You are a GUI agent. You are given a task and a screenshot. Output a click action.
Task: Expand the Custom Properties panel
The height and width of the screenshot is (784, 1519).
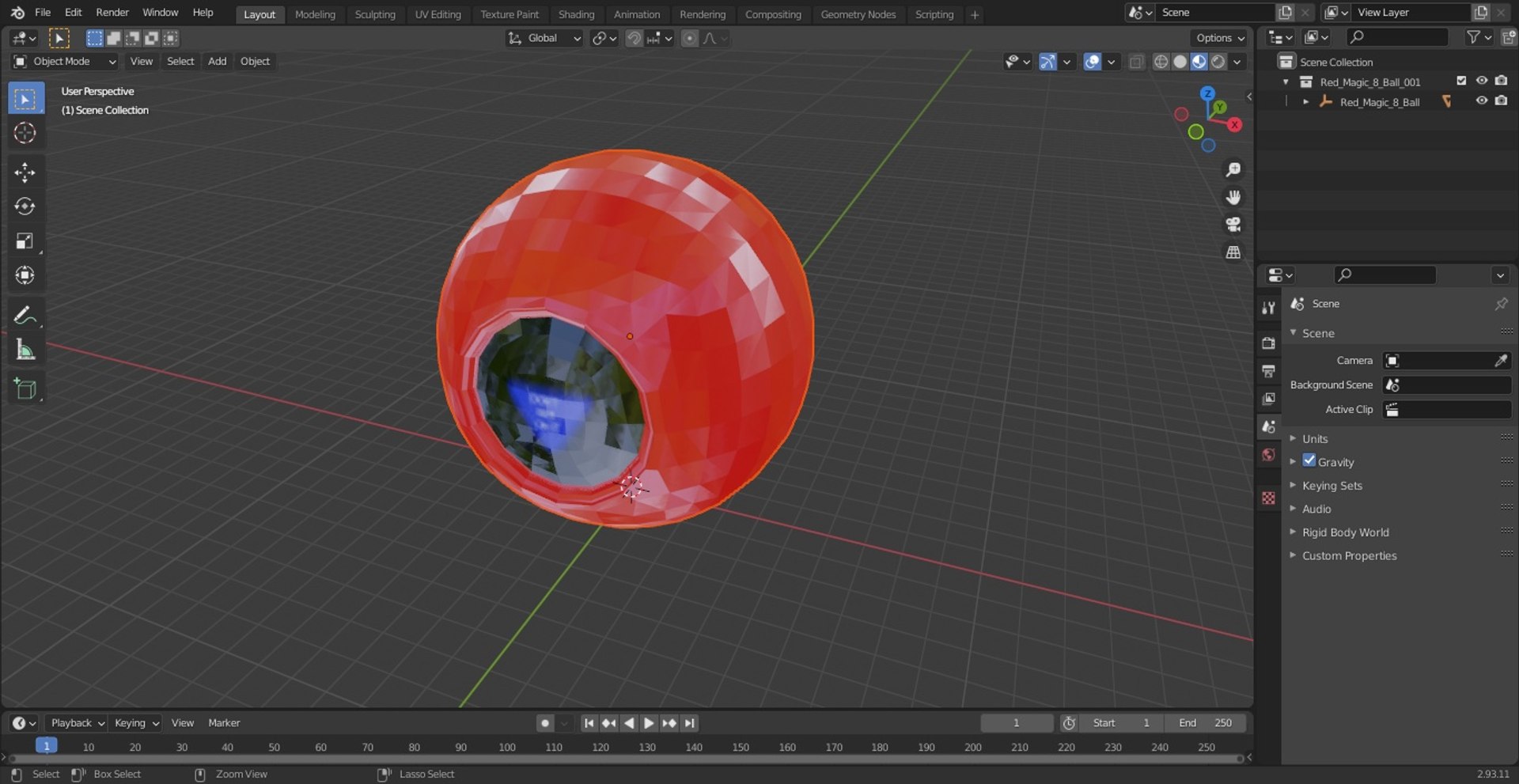coord(1349,555)
